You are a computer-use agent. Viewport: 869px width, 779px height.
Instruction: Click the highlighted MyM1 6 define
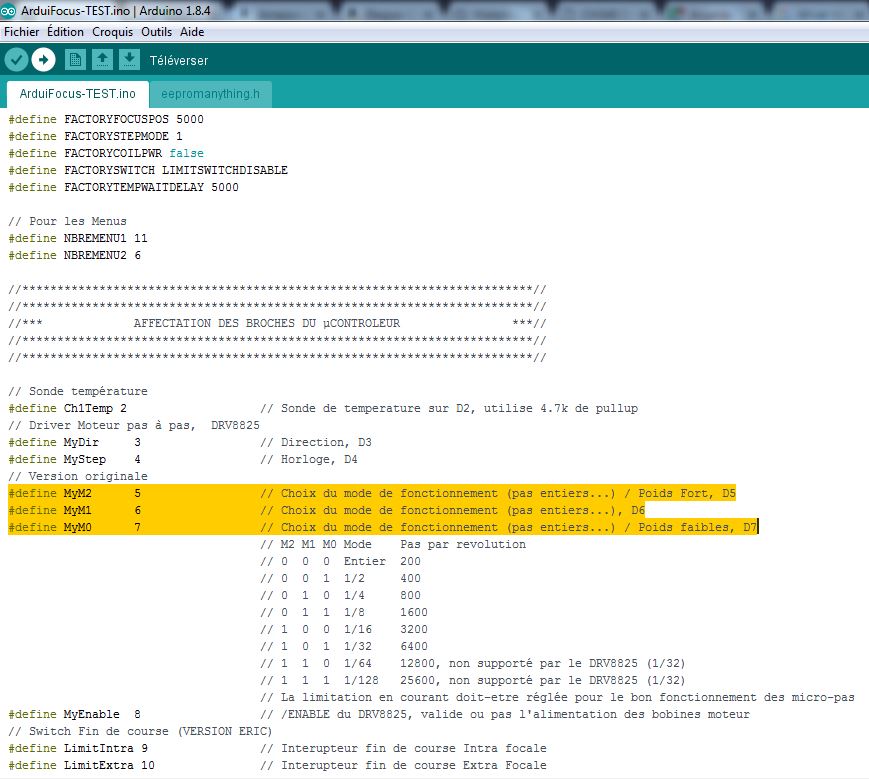click(74, 510)
